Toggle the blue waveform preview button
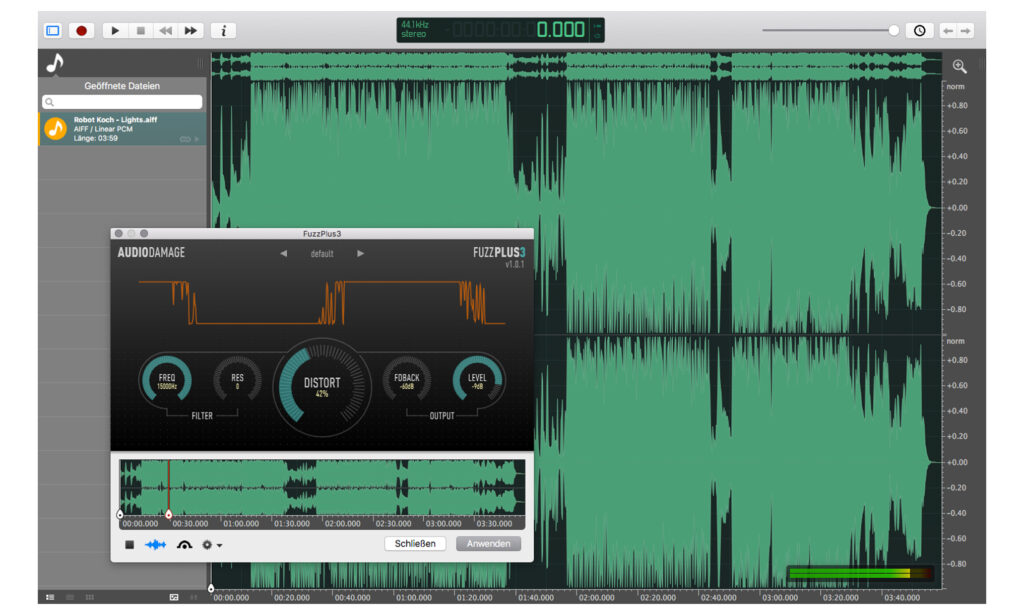Screen dimensions: 1024x614 155,544
